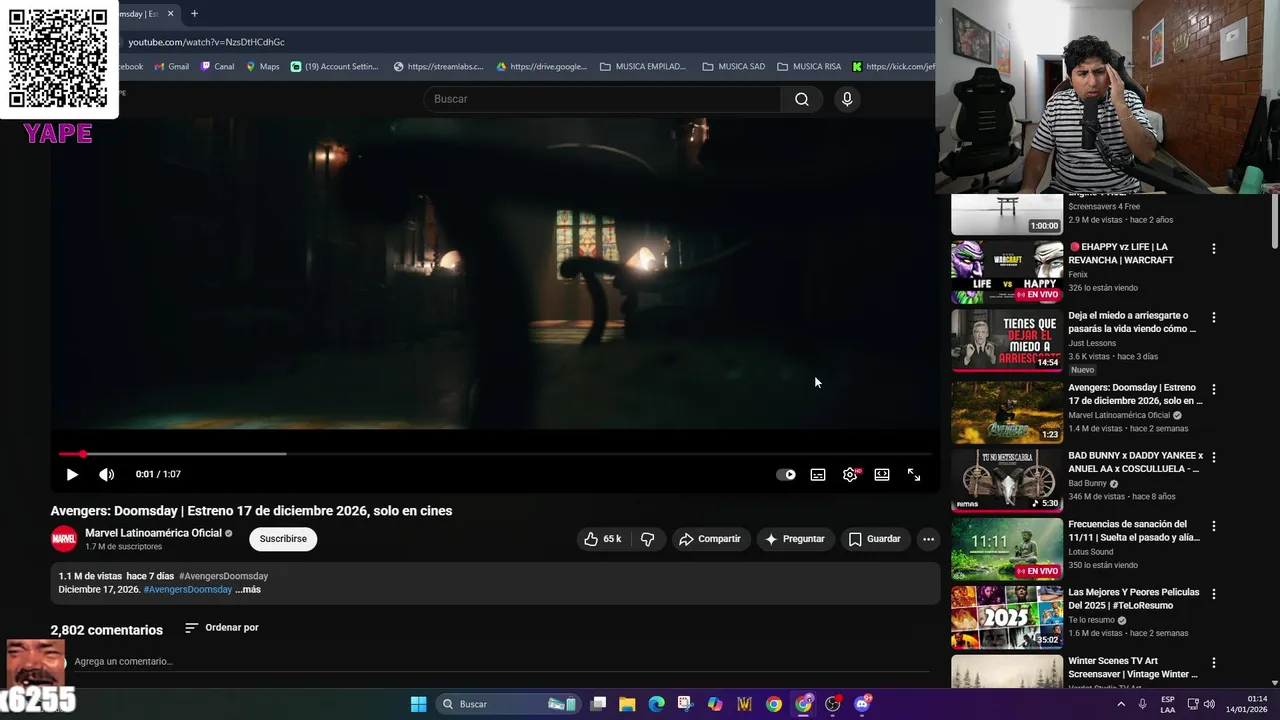
Task: Show hidden system tray icons chevron
Action: tap(1120, 704)
